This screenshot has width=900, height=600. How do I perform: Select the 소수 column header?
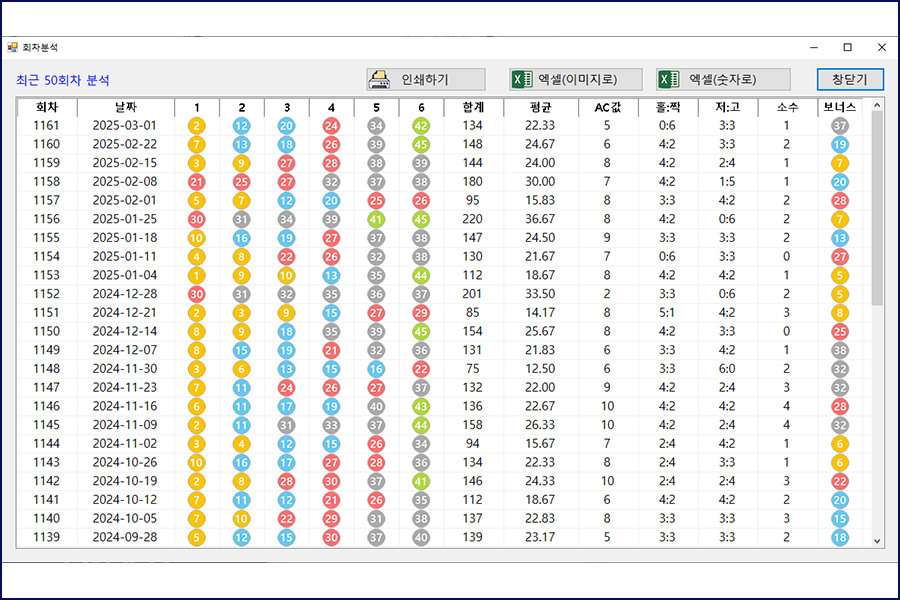click(788, 107)
